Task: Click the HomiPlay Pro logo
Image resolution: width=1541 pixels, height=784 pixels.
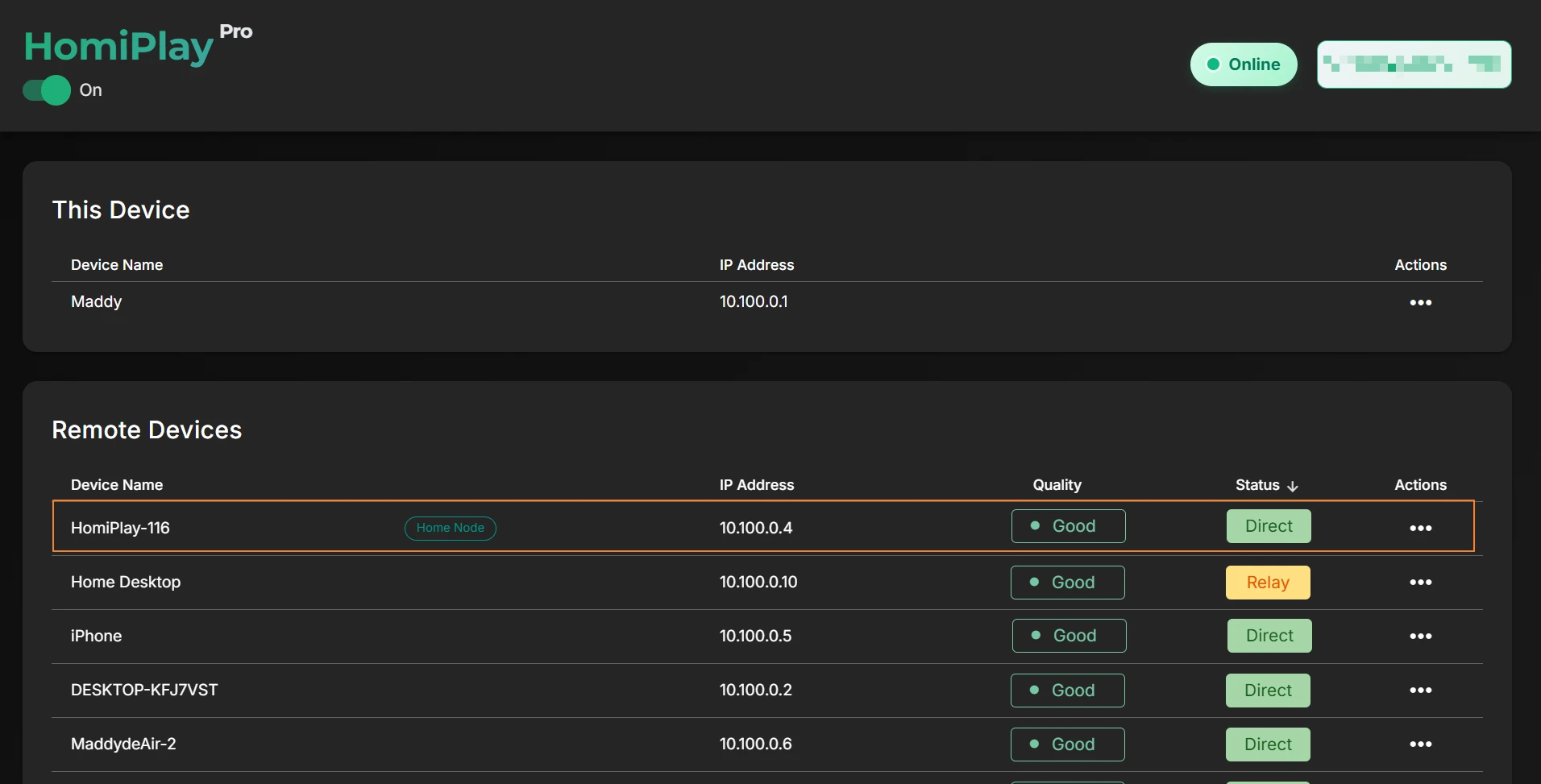Action: coord(138,45)
